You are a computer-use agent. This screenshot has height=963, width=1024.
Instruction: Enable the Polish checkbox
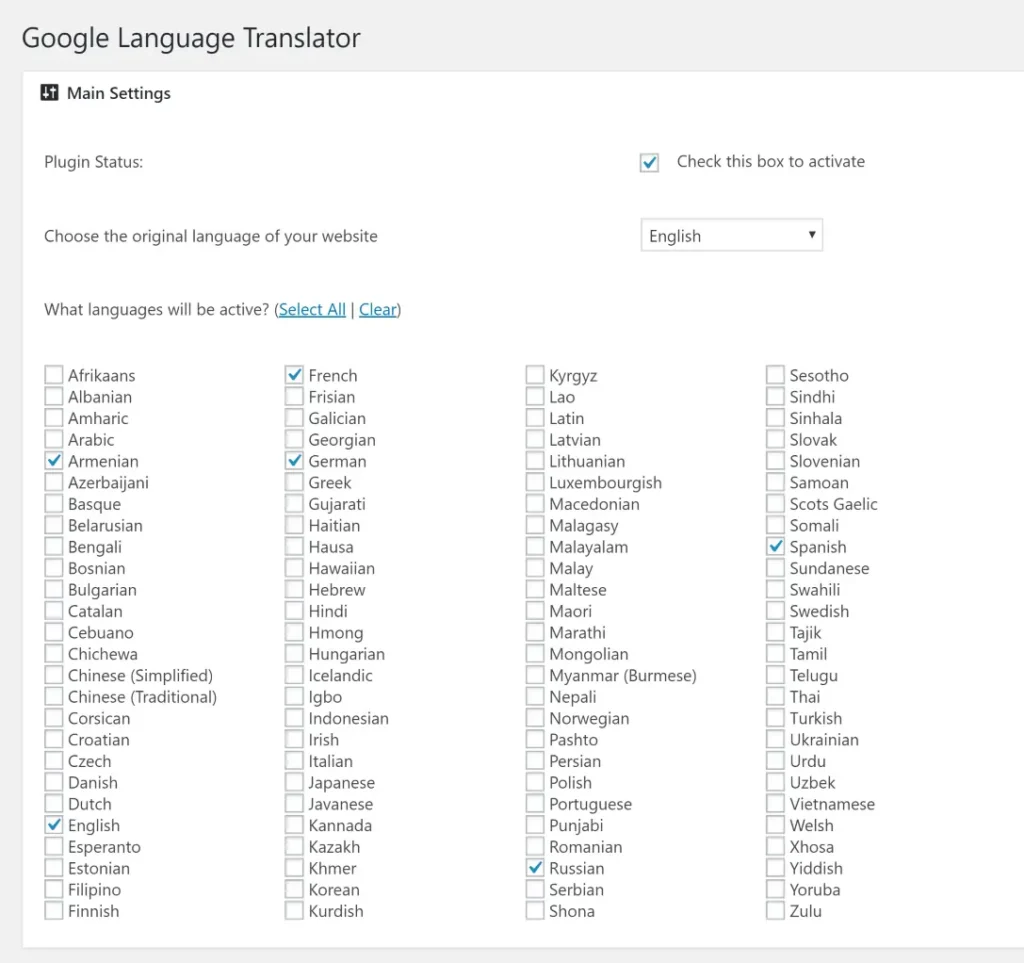coord(535,782)
